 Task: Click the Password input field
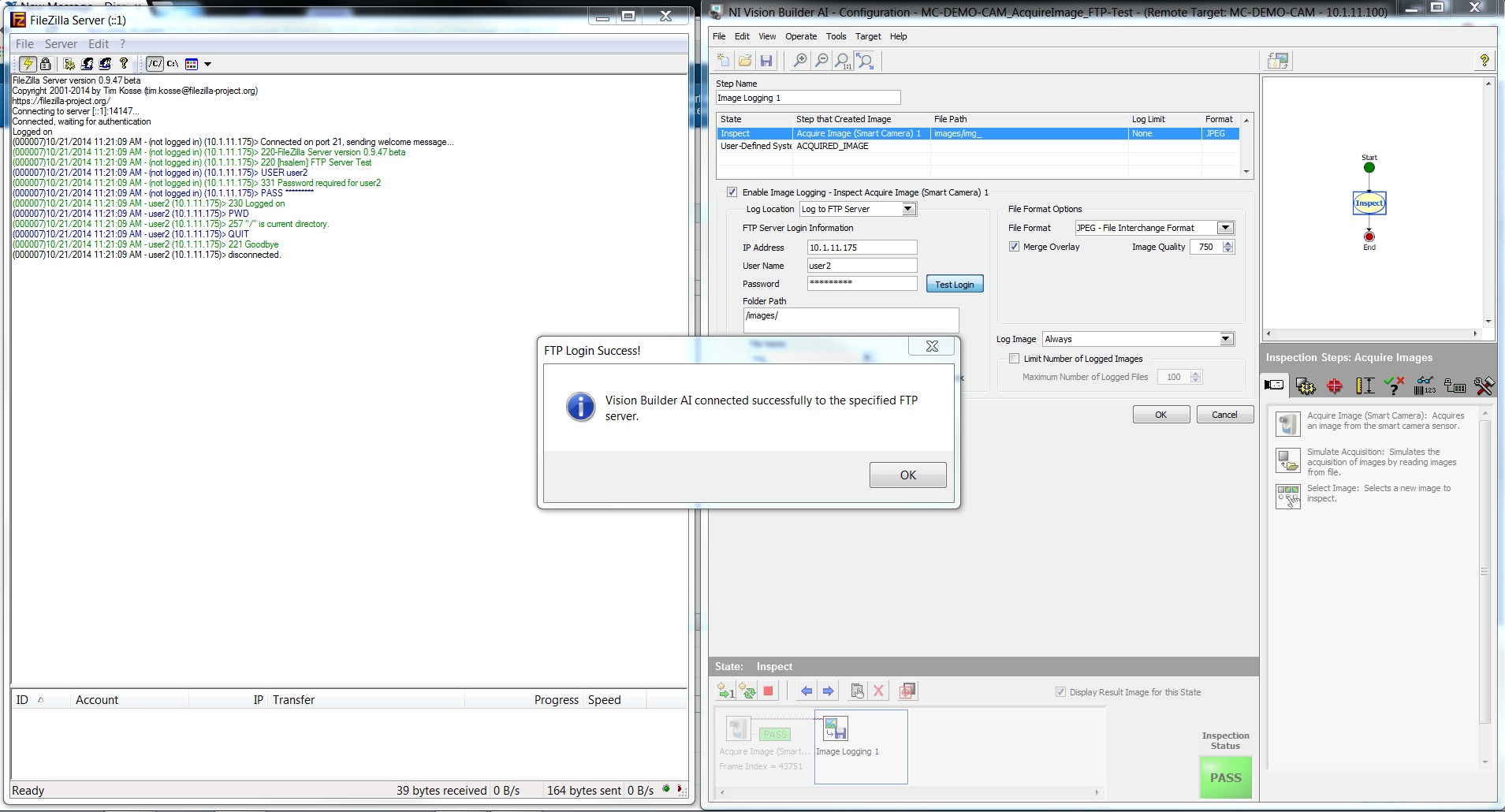click(x=862, y=283)
